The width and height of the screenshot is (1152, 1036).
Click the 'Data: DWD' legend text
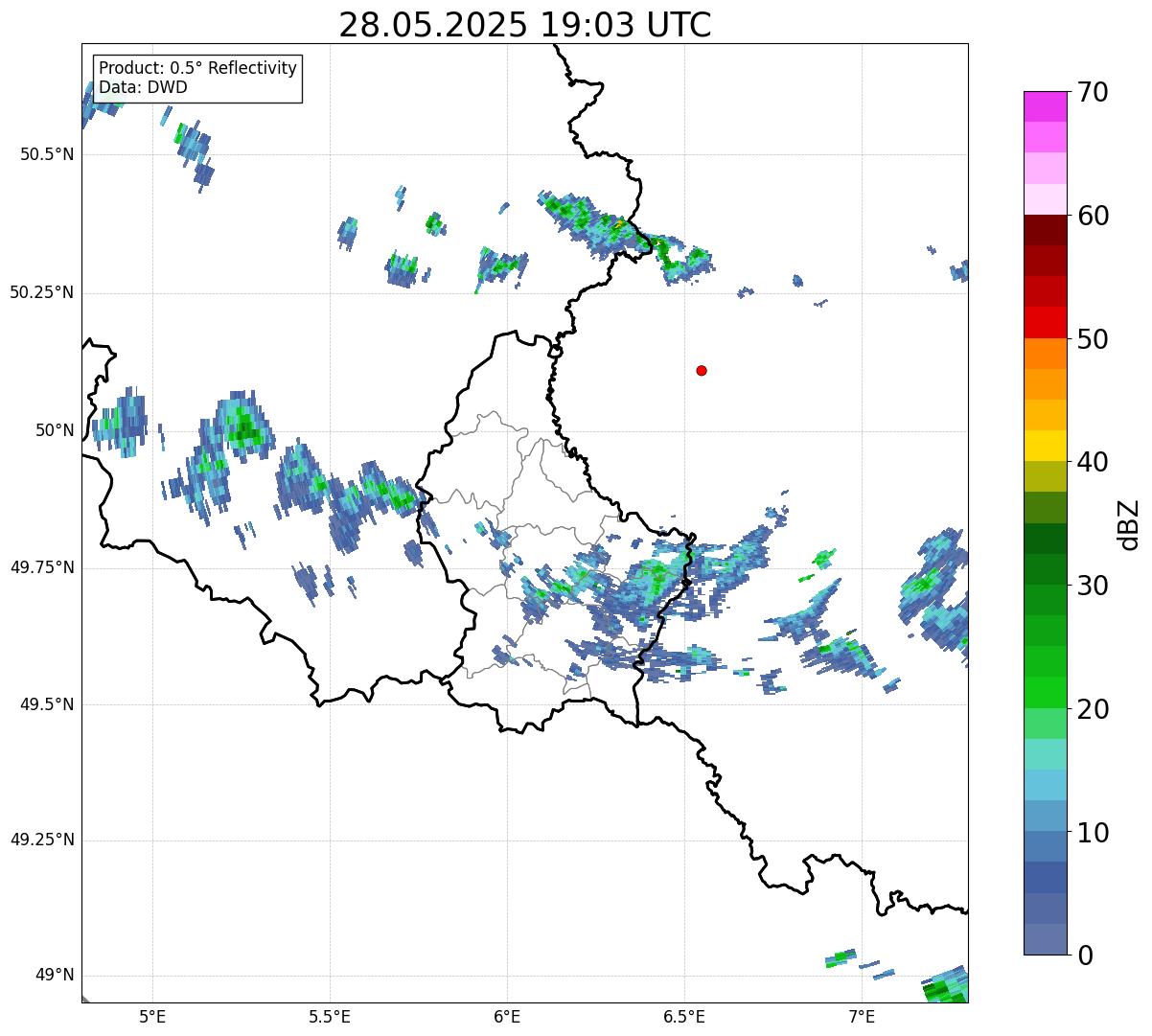pyautogui.click(x=143, y=87)
